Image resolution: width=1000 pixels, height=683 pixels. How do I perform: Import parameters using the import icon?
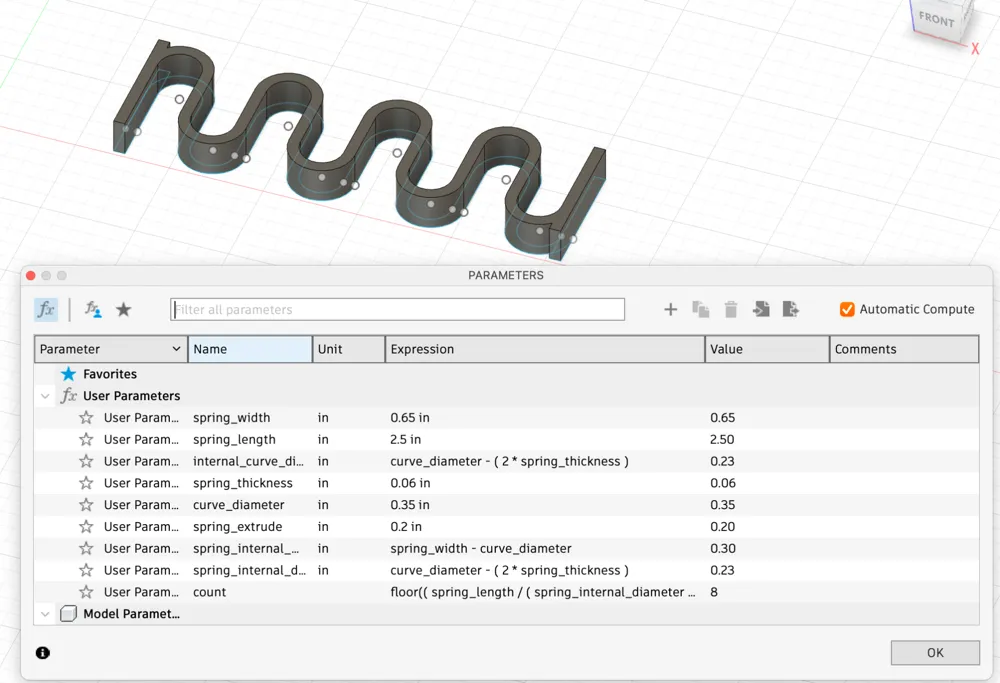coord(760,310)
